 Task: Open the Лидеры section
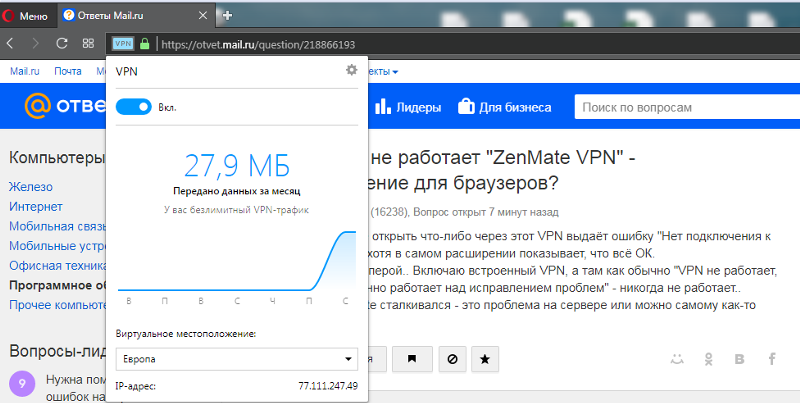408,108
